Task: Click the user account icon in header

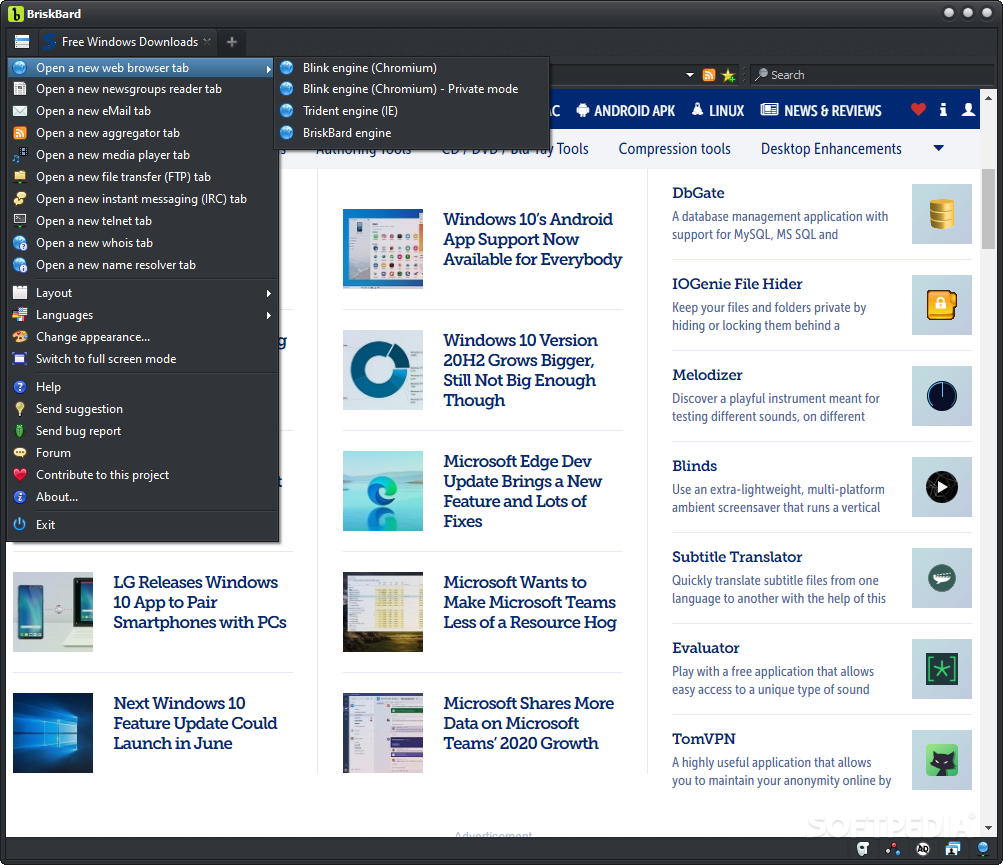Action: pyautogui.click(x=968, y=110)
